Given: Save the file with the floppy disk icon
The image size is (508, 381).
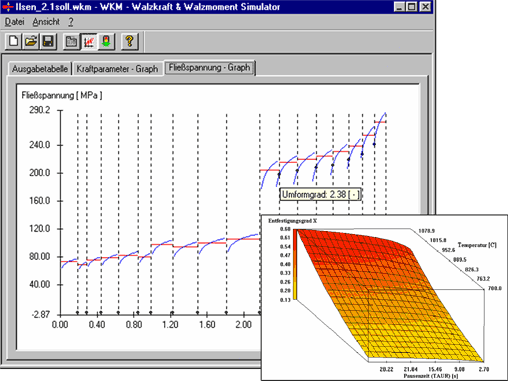Looking at the screenshot, I should [x=48, y=41].
